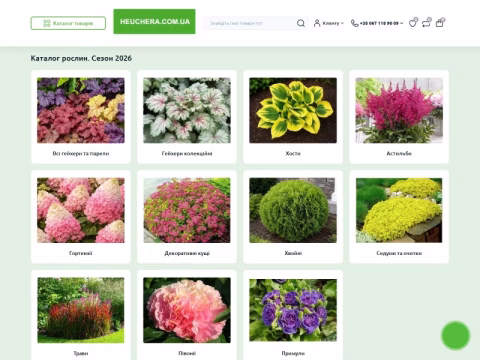
Task: Click the Всі гейхери та тіарели label
Action: click(81, 153)
